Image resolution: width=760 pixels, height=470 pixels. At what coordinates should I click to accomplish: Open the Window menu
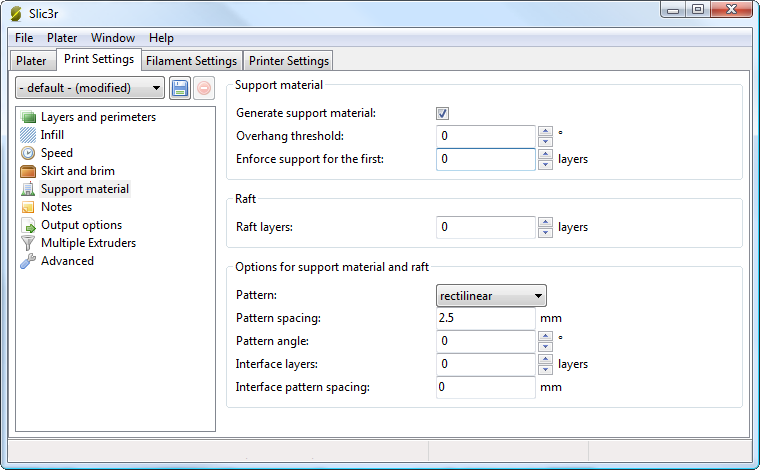pyautogui.click(x=113, y=38)
